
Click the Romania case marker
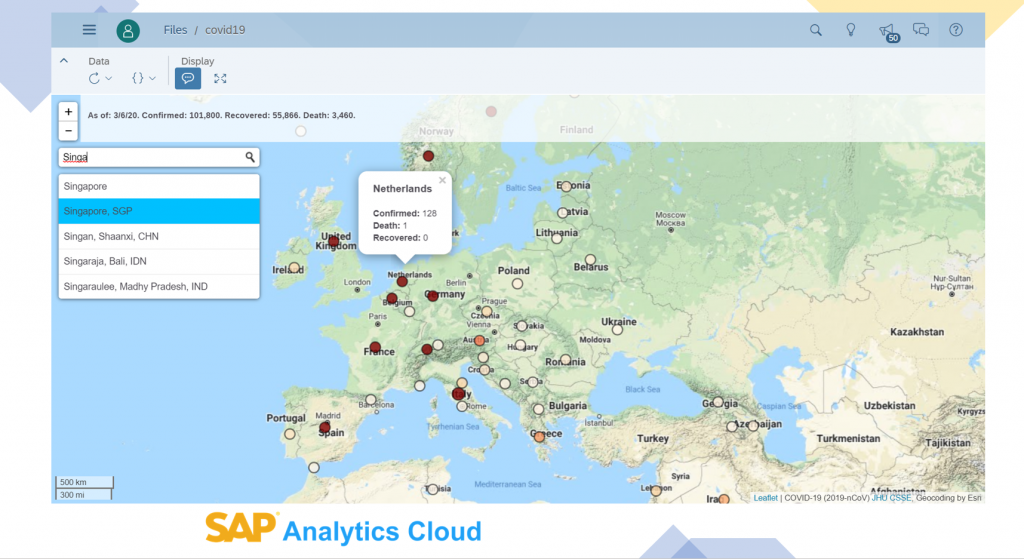coord(566,359)
